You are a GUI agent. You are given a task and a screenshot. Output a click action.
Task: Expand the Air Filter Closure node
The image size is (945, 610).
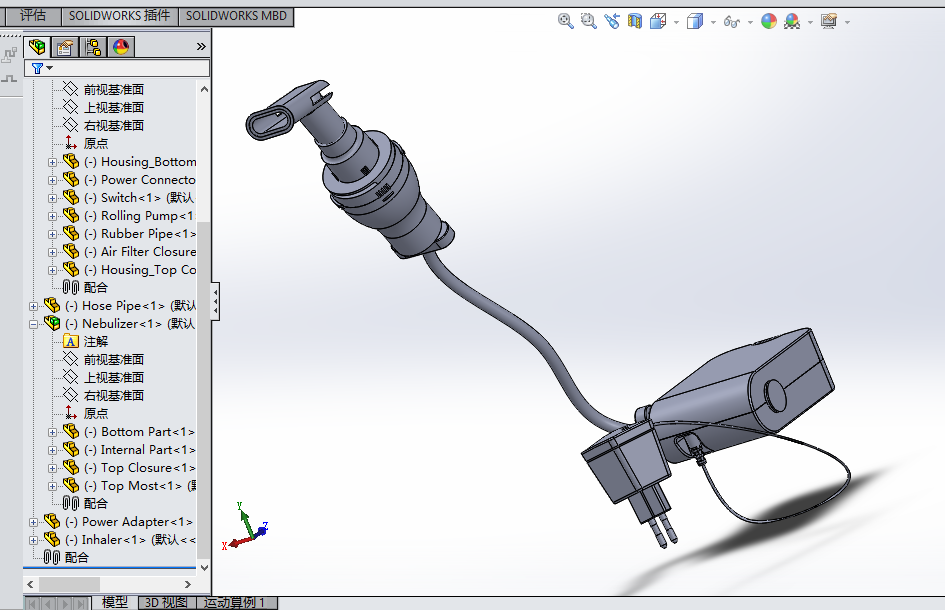(x=52, y=253)
